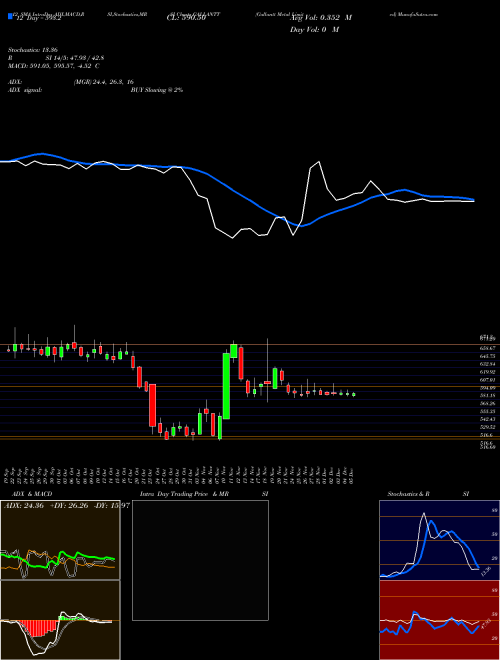The image size is (500, 660).
Task: Click the blue Stochastics oscillator panel
Action: 439,540
